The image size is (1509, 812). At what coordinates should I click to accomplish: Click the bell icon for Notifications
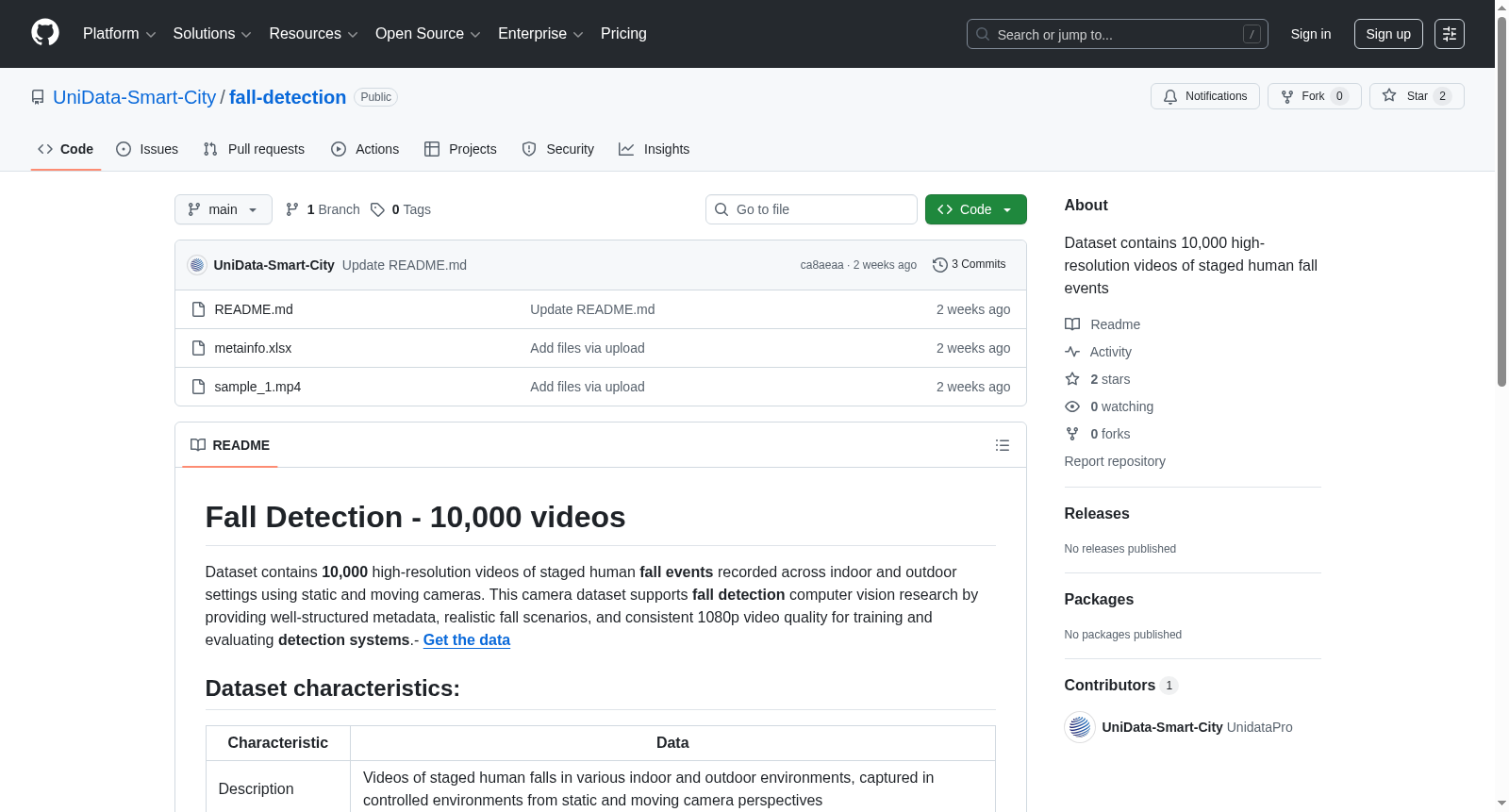[1170, 96]
